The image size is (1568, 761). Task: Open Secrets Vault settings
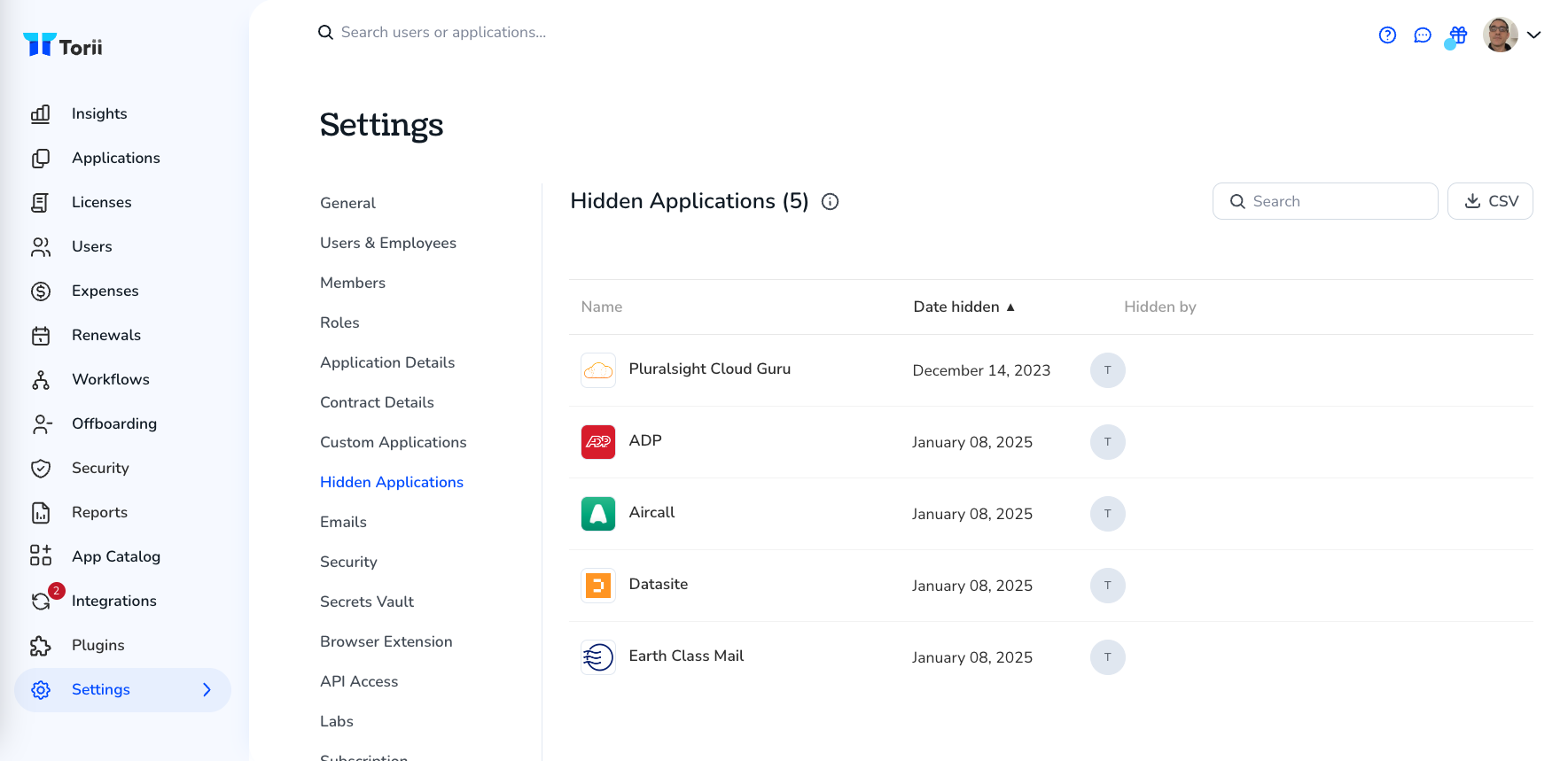pos(367,602)
